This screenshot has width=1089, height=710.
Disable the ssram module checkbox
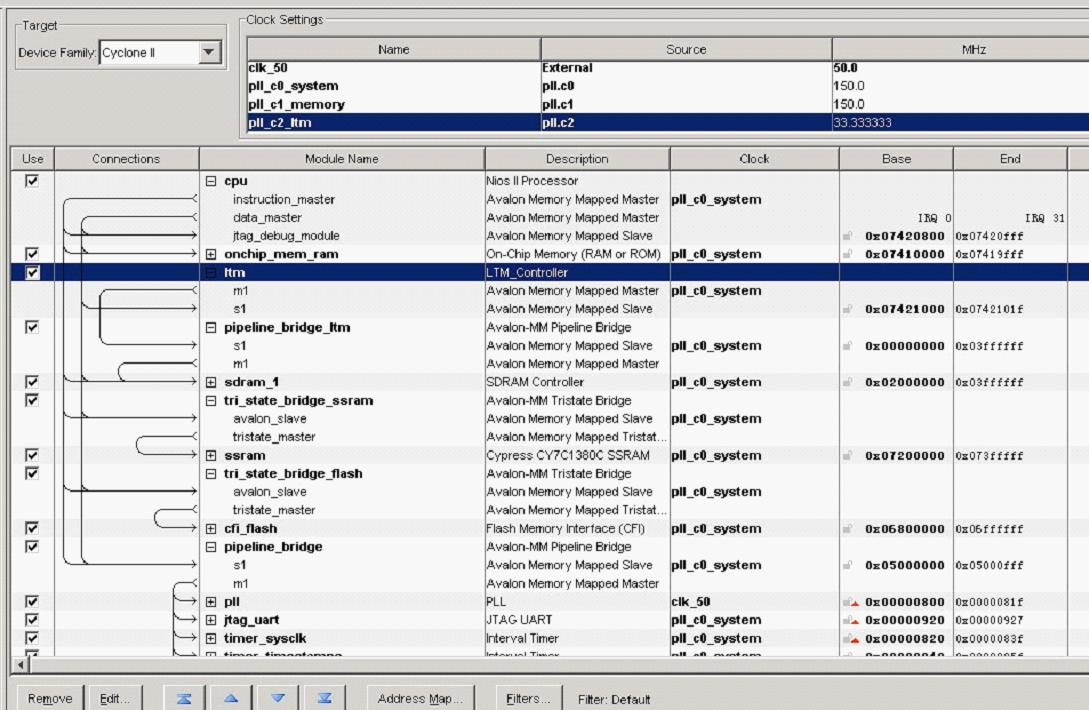pos(32,455)
